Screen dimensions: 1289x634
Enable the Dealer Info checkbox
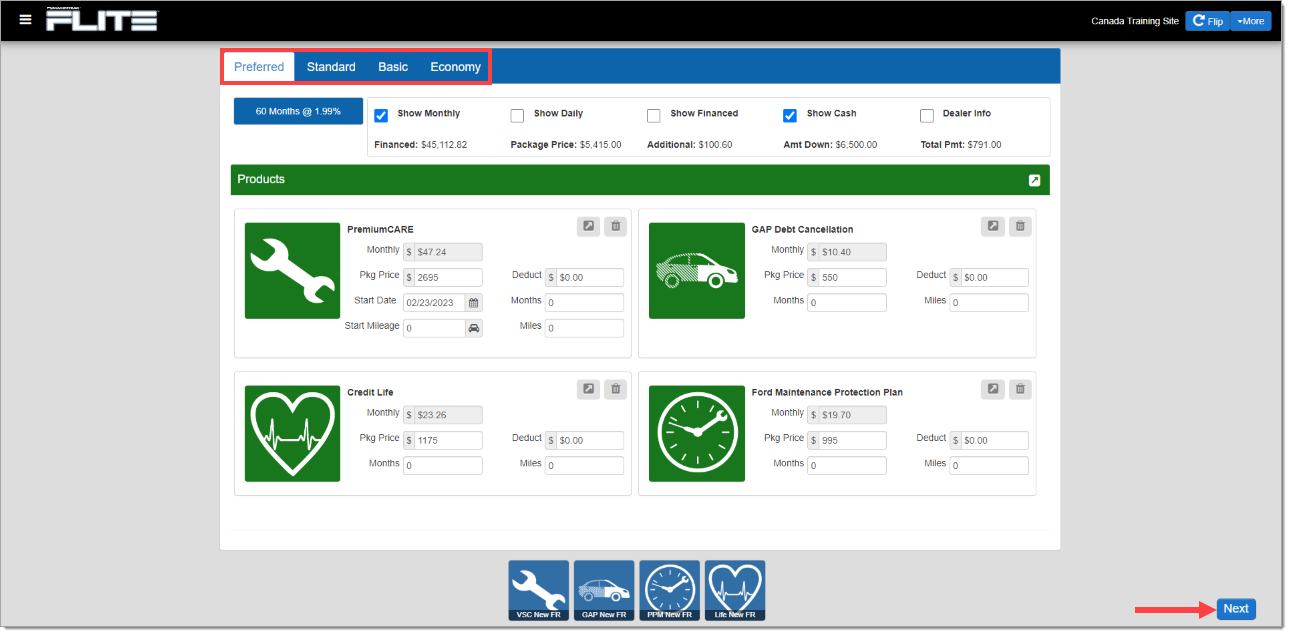(x=927, y=115)
